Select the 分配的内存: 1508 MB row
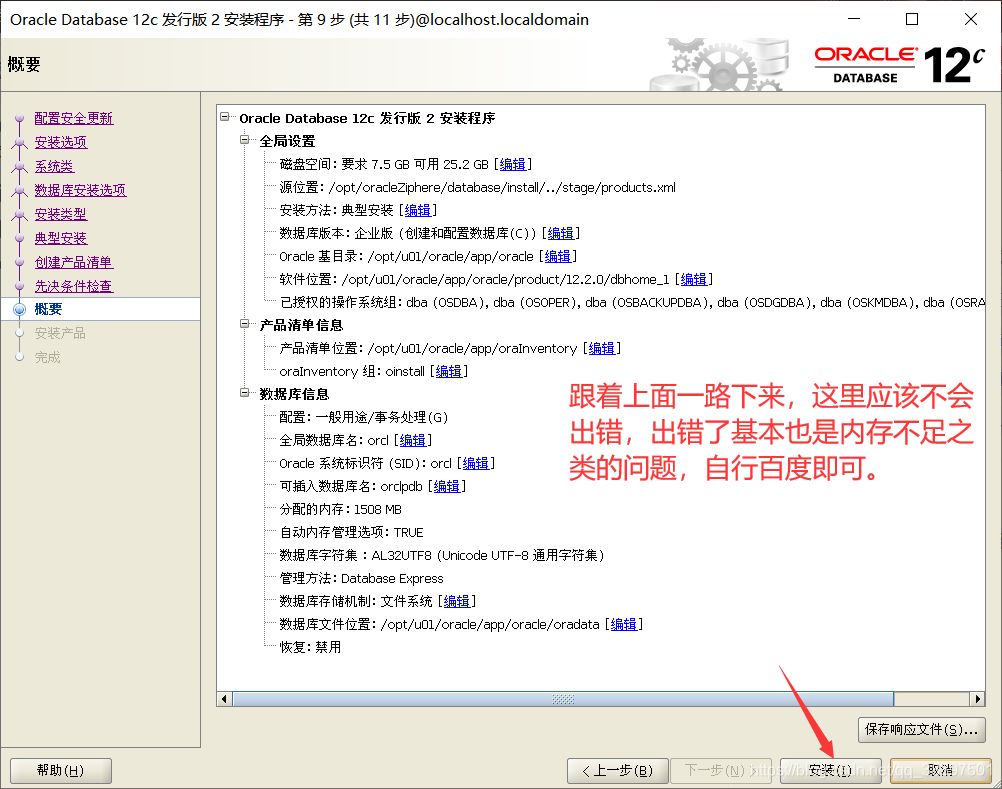This screenshot has height=789, width=1002. [x=341, y=510]
